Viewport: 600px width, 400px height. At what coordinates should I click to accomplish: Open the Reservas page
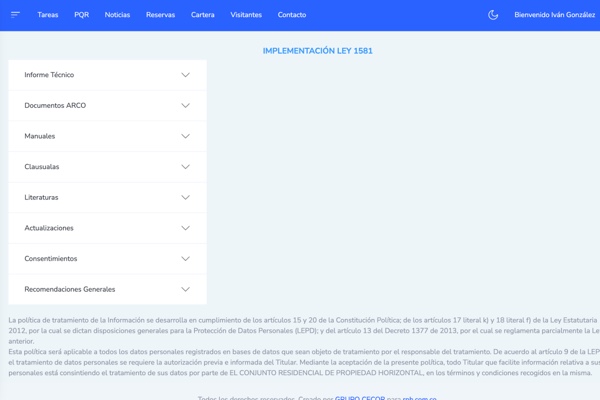[x=160, y=15]
